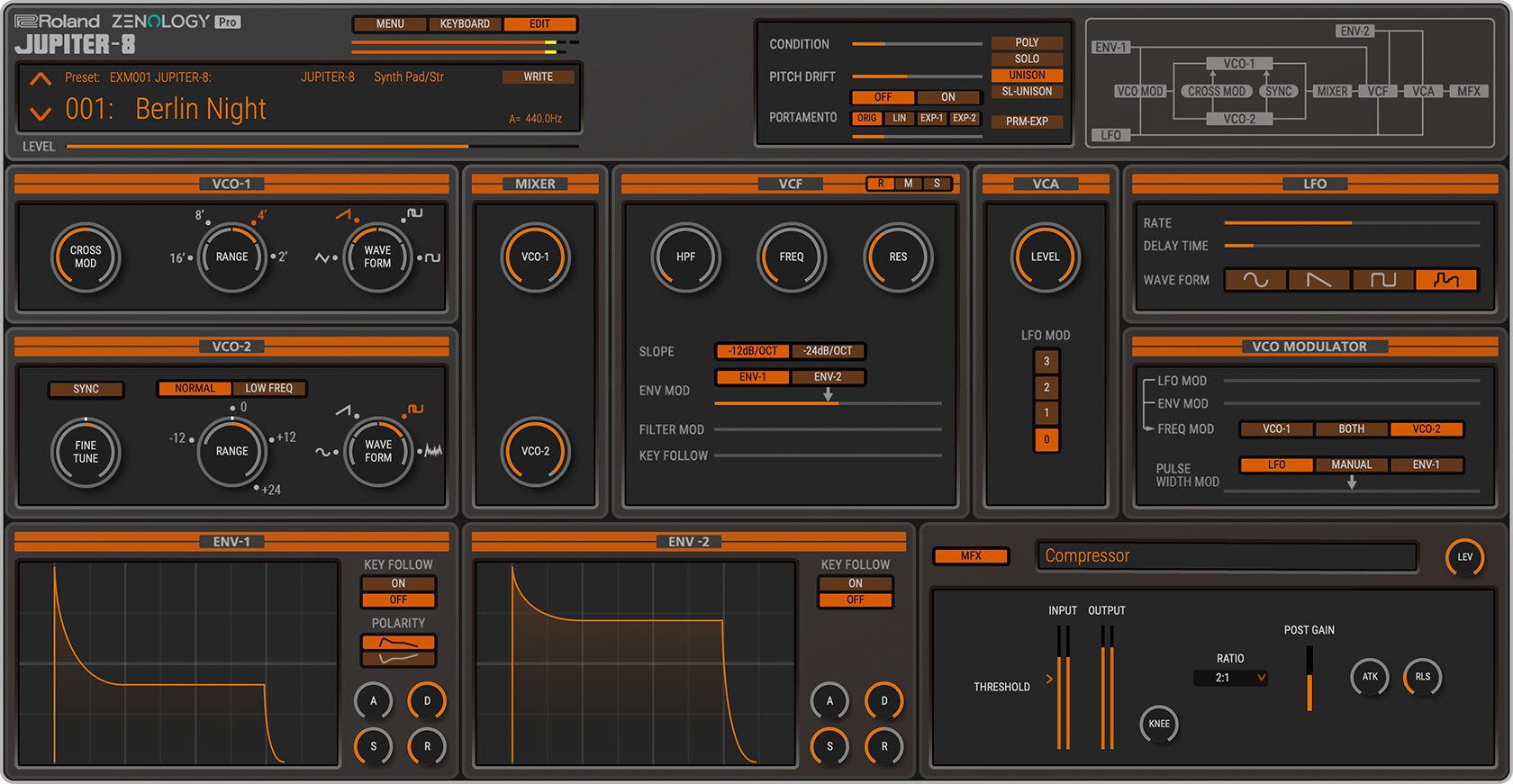Image resolution: width=1513 pixels, height=784 pixels.
Task: Select UNISON voice mode
Action: (1027, 75)
